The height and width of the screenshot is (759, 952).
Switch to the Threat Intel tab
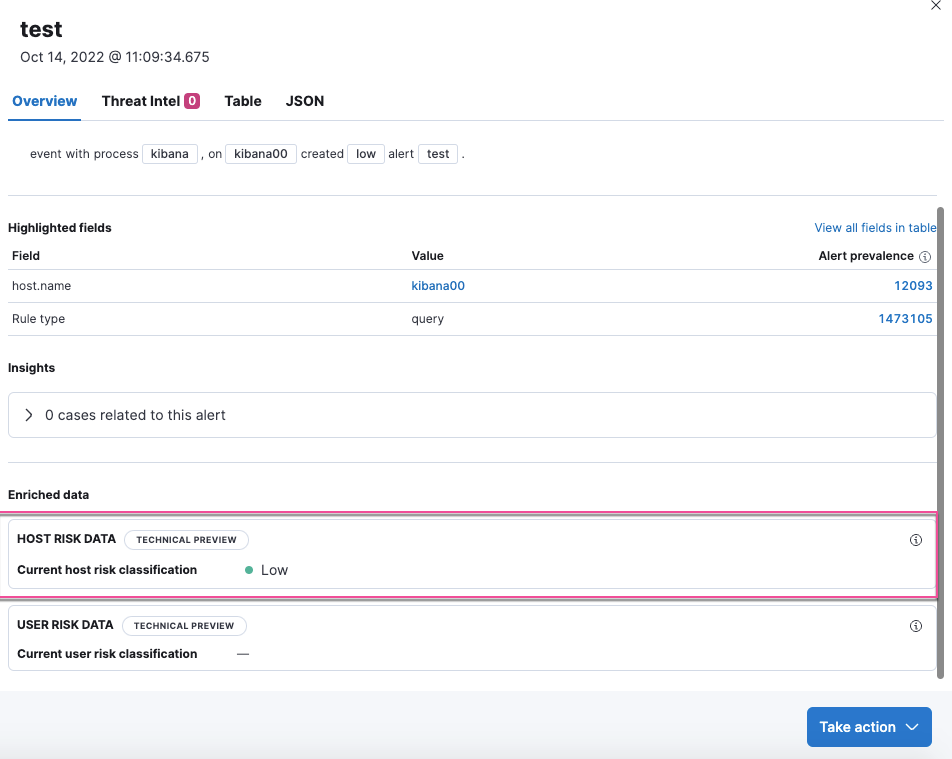(x=150, y=101)
